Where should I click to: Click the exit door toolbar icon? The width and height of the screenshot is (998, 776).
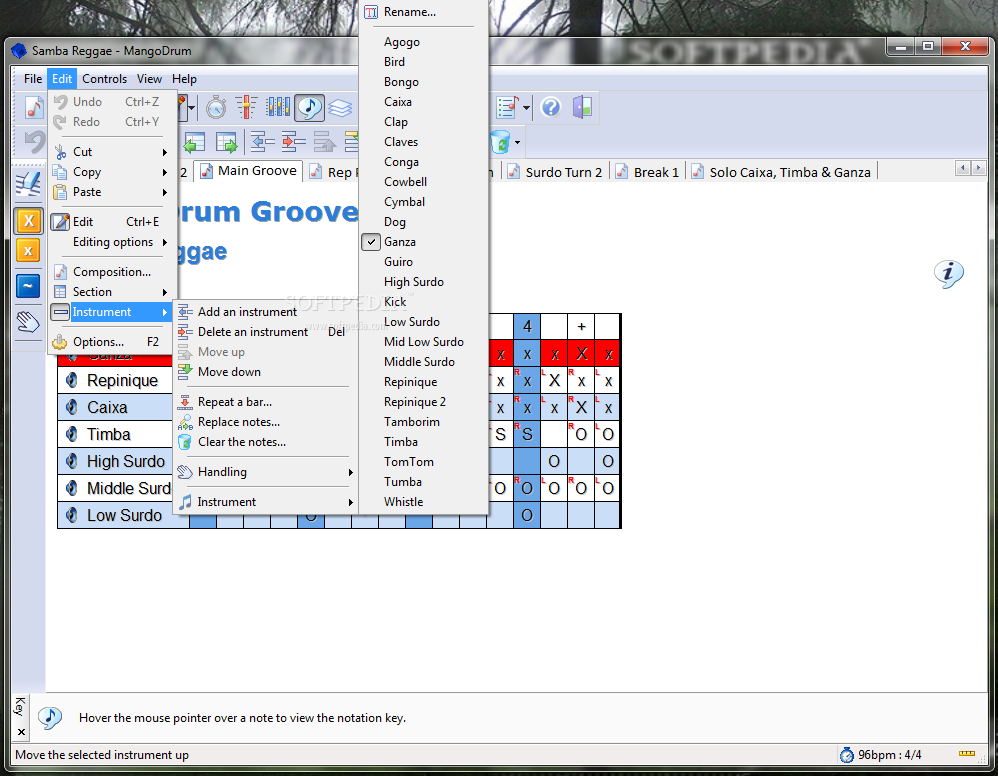click(x=582, y=108)
